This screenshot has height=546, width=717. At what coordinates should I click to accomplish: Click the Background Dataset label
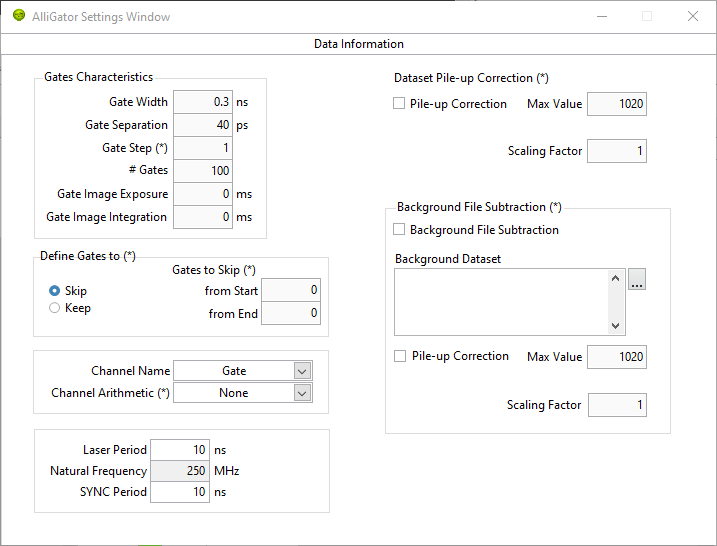[448, 259]
